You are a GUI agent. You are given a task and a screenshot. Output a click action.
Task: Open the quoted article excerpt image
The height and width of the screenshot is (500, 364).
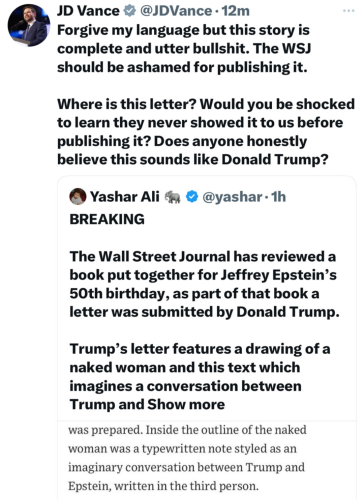click(x=207, y=460)
